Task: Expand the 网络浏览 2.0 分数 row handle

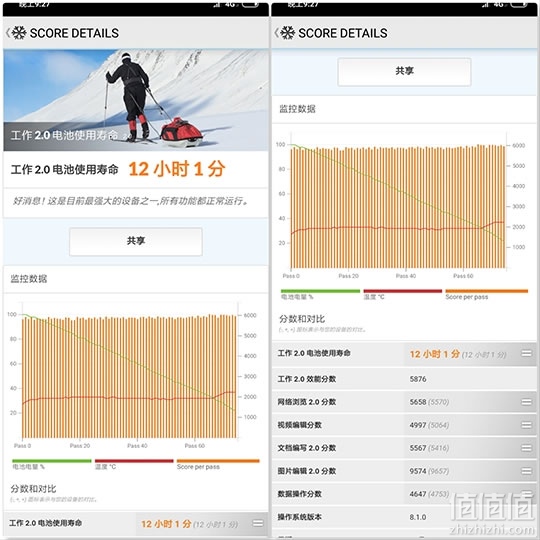Action: [526, 402]
